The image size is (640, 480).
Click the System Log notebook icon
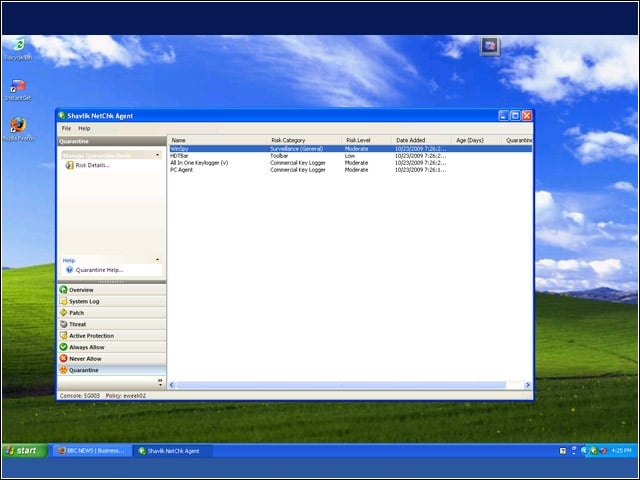(x=63, y=301)
